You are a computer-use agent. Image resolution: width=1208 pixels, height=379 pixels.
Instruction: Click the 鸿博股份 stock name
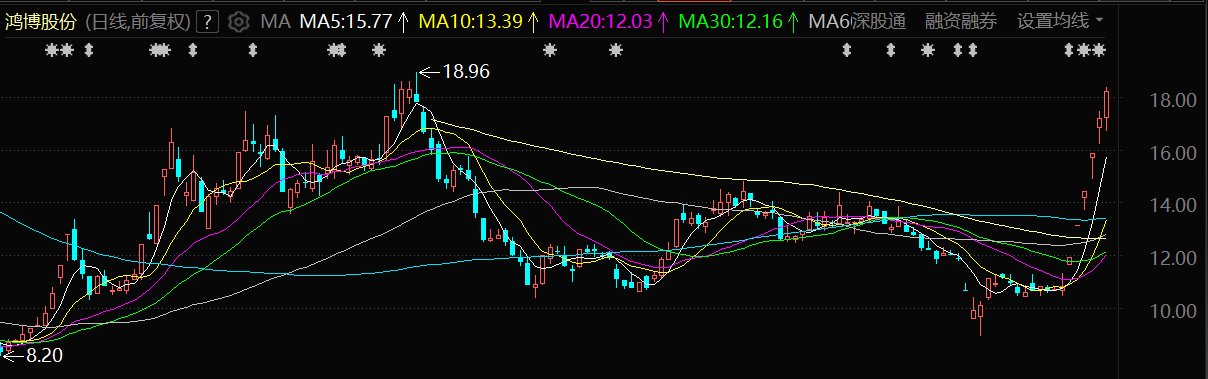(x=40, y=21)
